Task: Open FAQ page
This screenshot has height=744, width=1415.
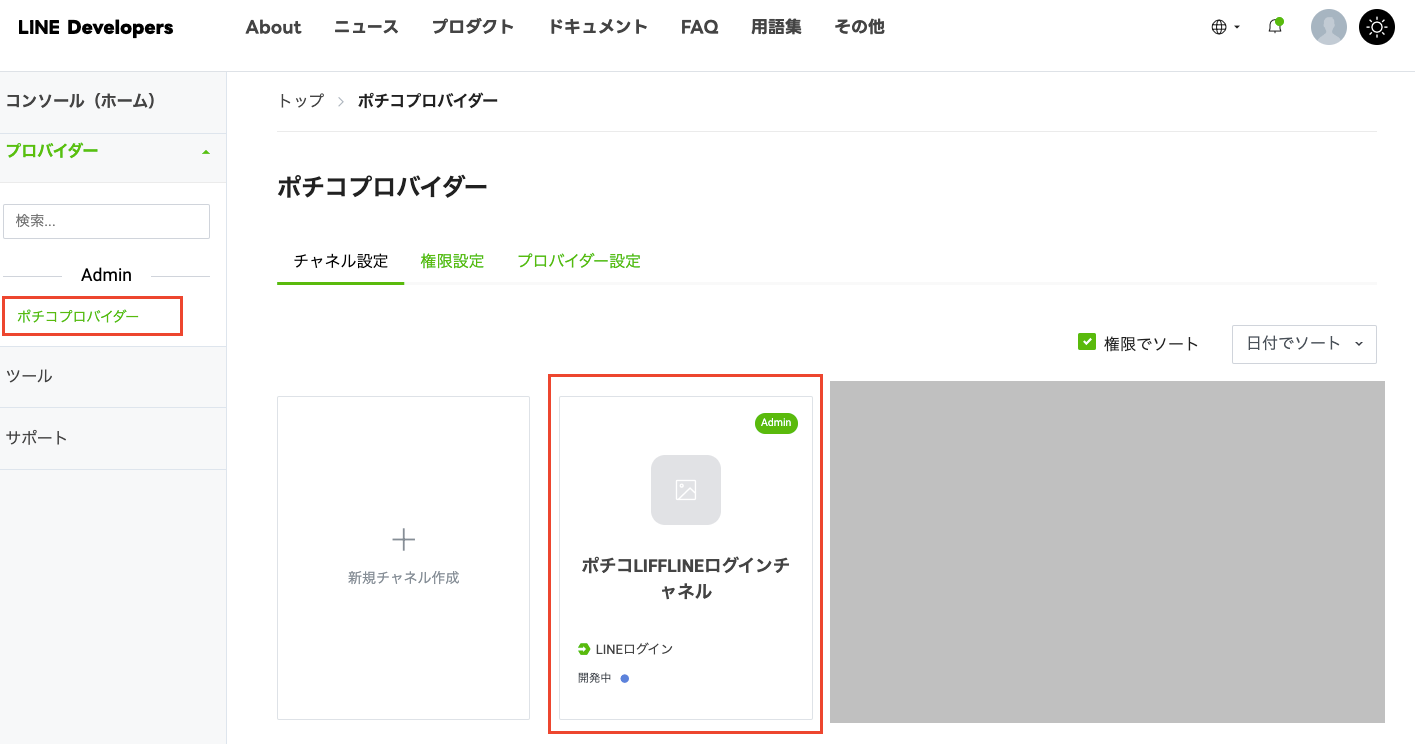Action: [700, 27]
